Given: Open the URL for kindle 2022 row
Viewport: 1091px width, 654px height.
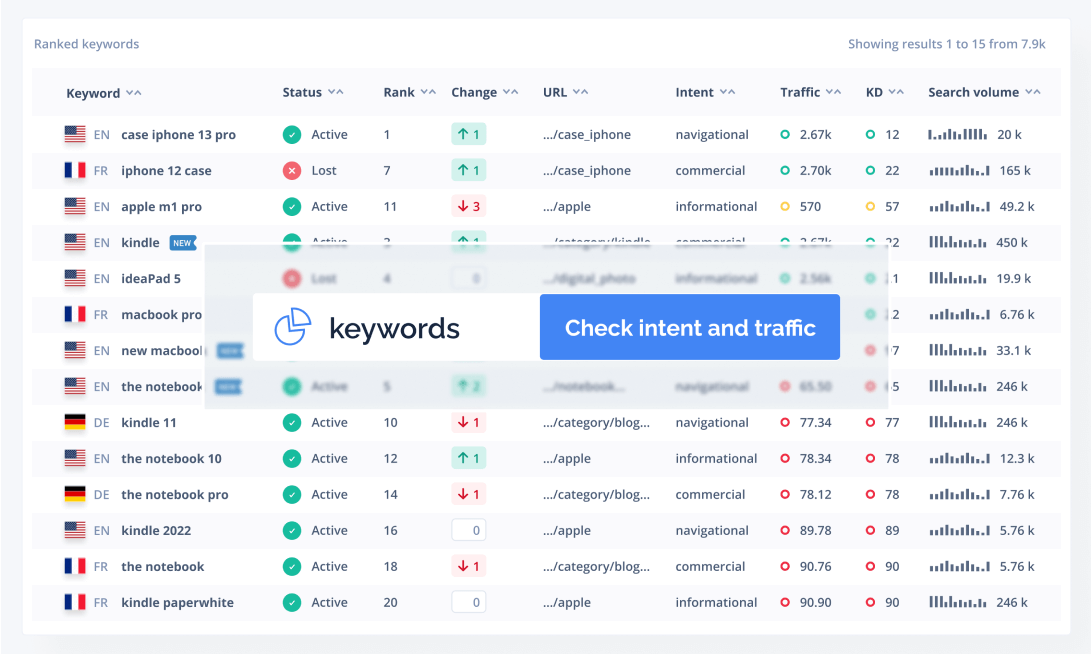Looking at the screenshot, I should click(566, 530).
